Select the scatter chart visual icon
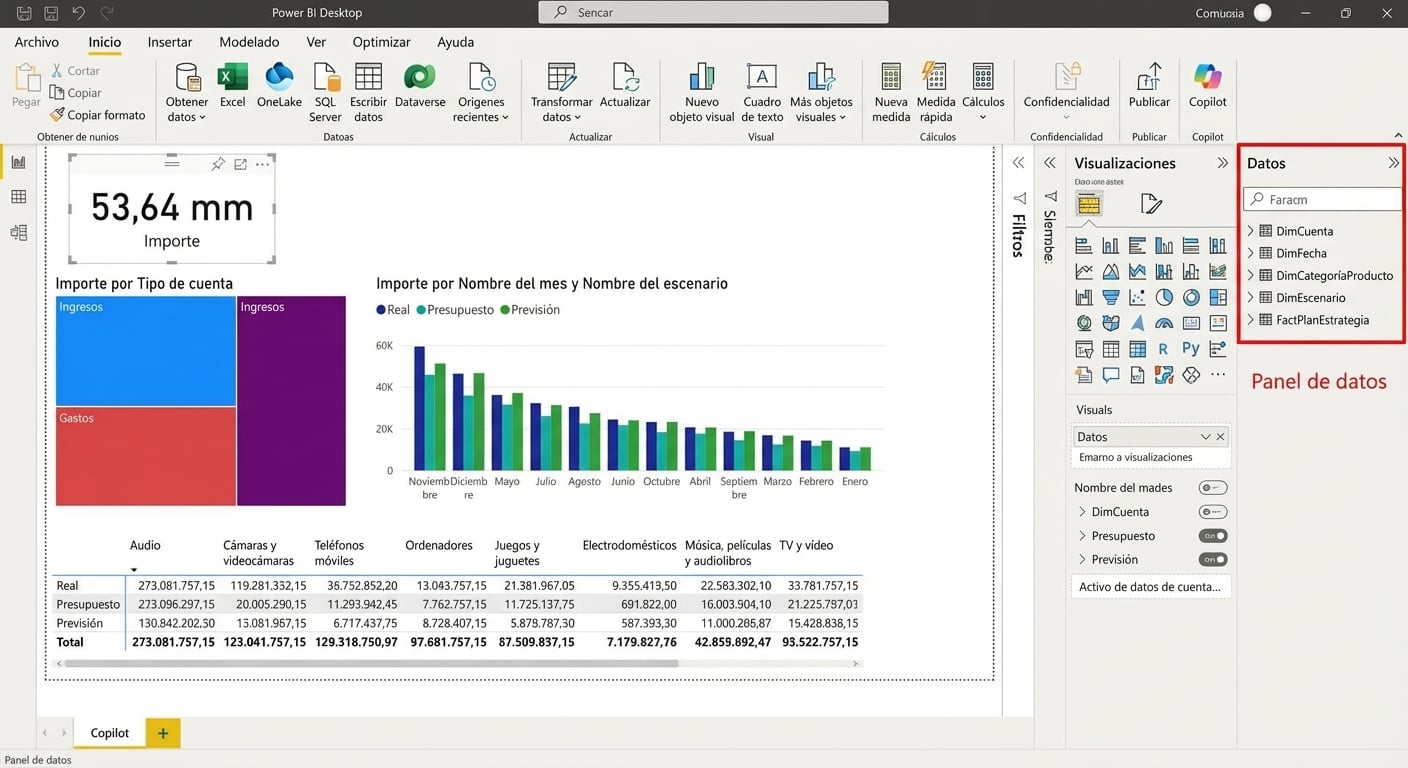 click(x=1137, y=297)
